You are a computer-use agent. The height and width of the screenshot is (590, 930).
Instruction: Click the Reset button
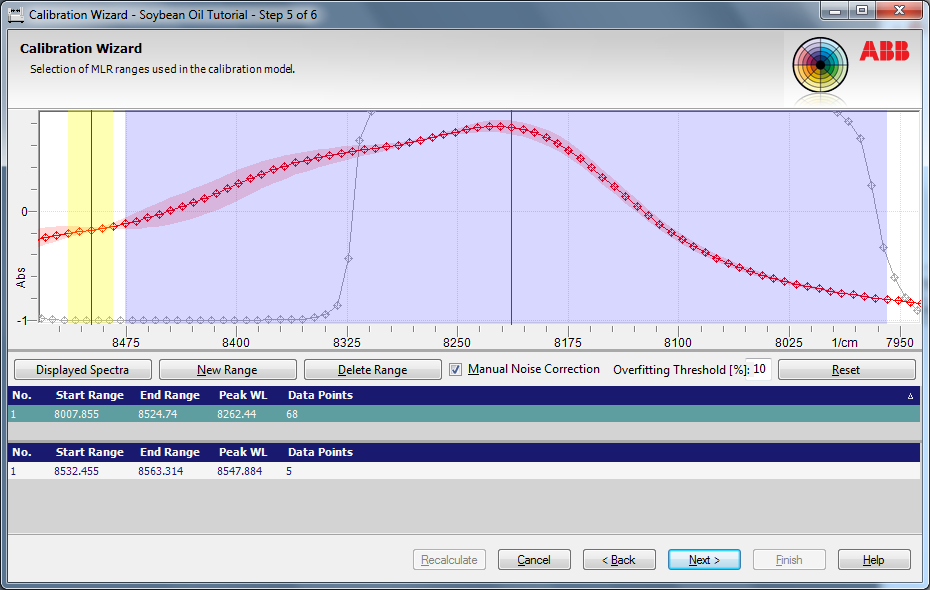pyautogui.click(x=845, y=370)
